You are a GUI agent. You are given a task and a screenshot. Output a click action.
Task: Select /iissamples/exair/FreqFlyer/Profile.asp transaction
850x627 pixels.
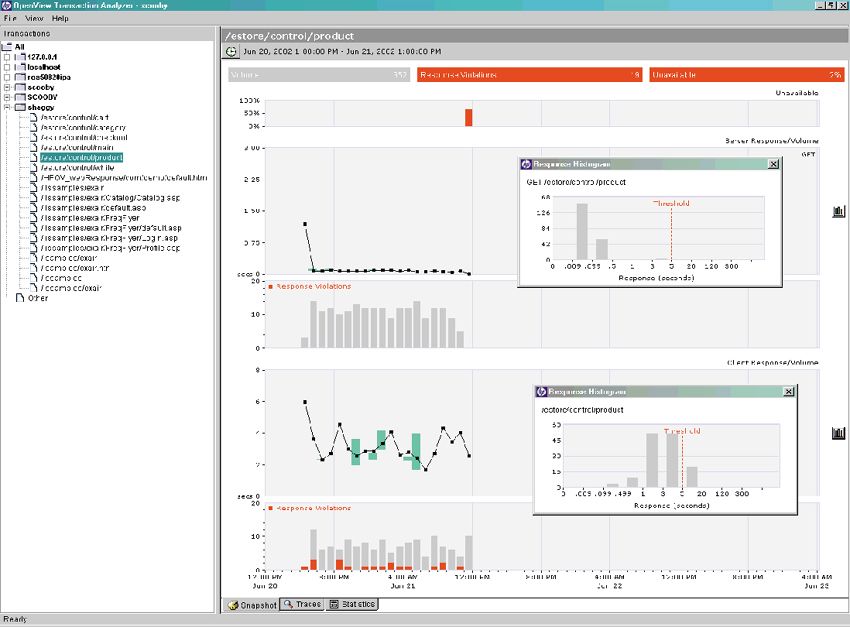110,248
